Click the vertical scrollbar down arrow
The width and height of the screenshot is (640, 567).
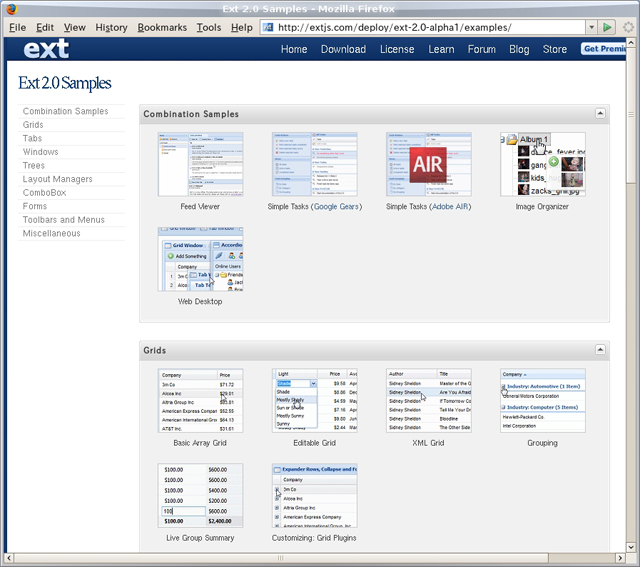(631, 547)
